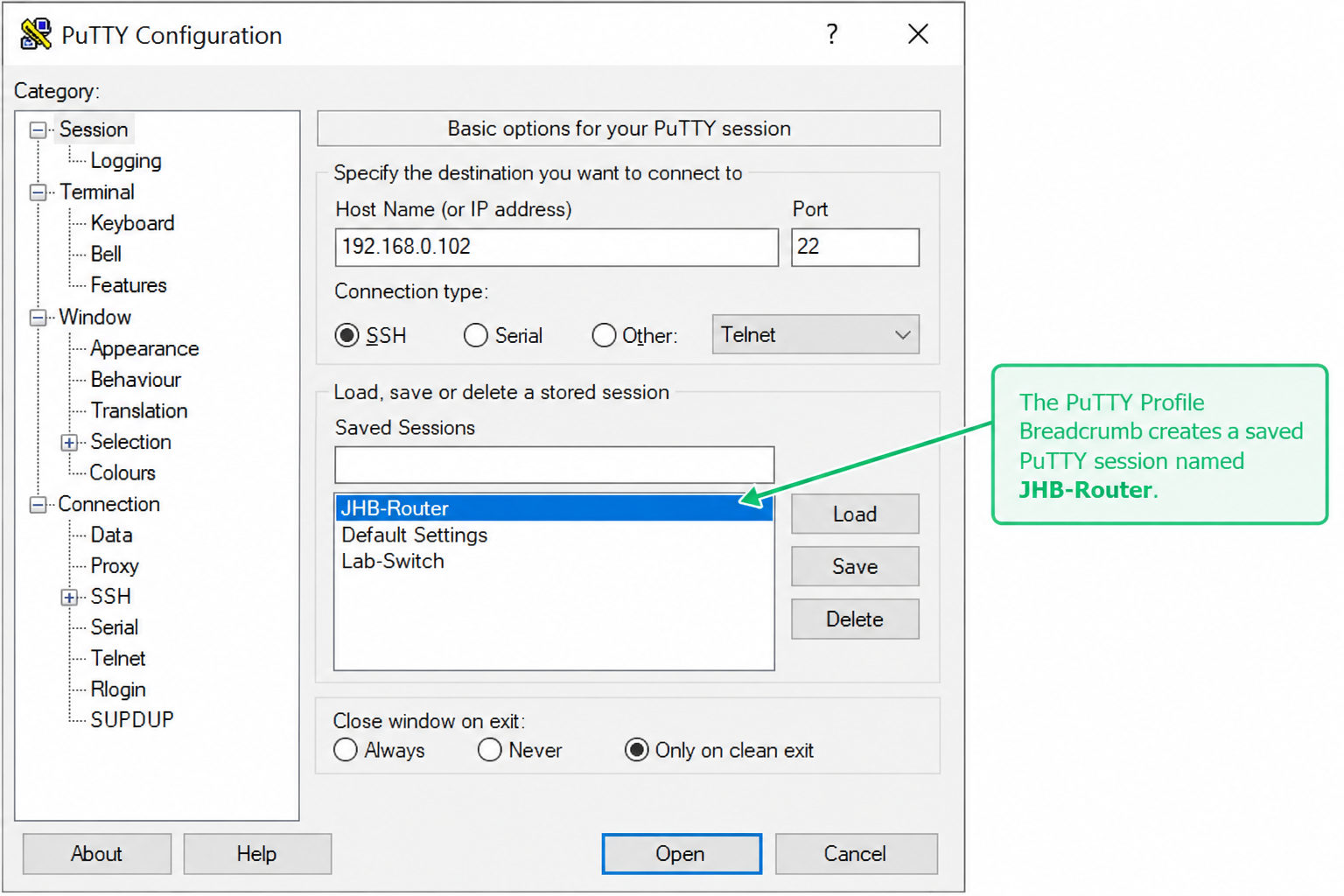Open the Appearance settings category

144,348
